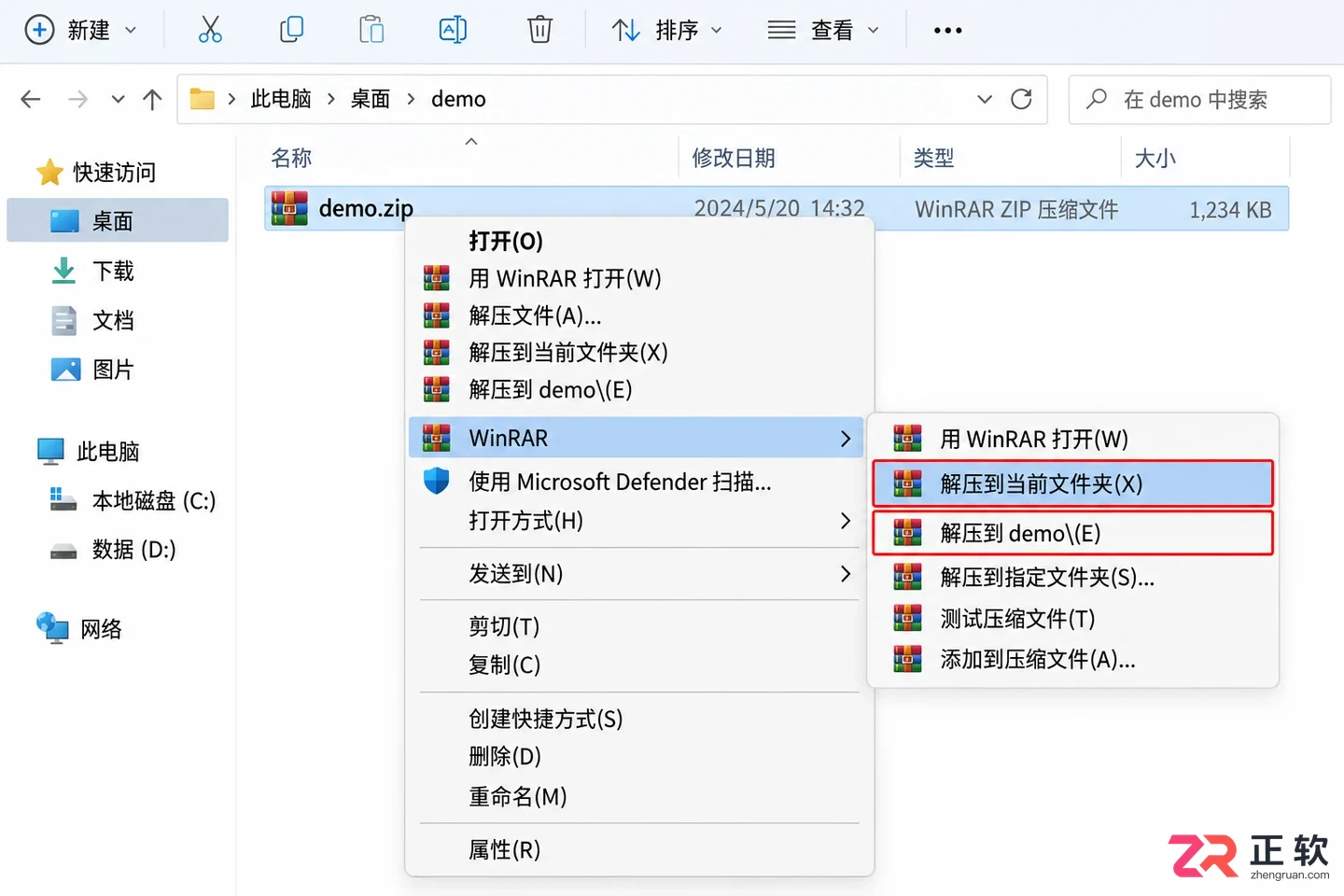
Task: Expand the 发送到(N) submenu arrow
Action: pos(846,573)
